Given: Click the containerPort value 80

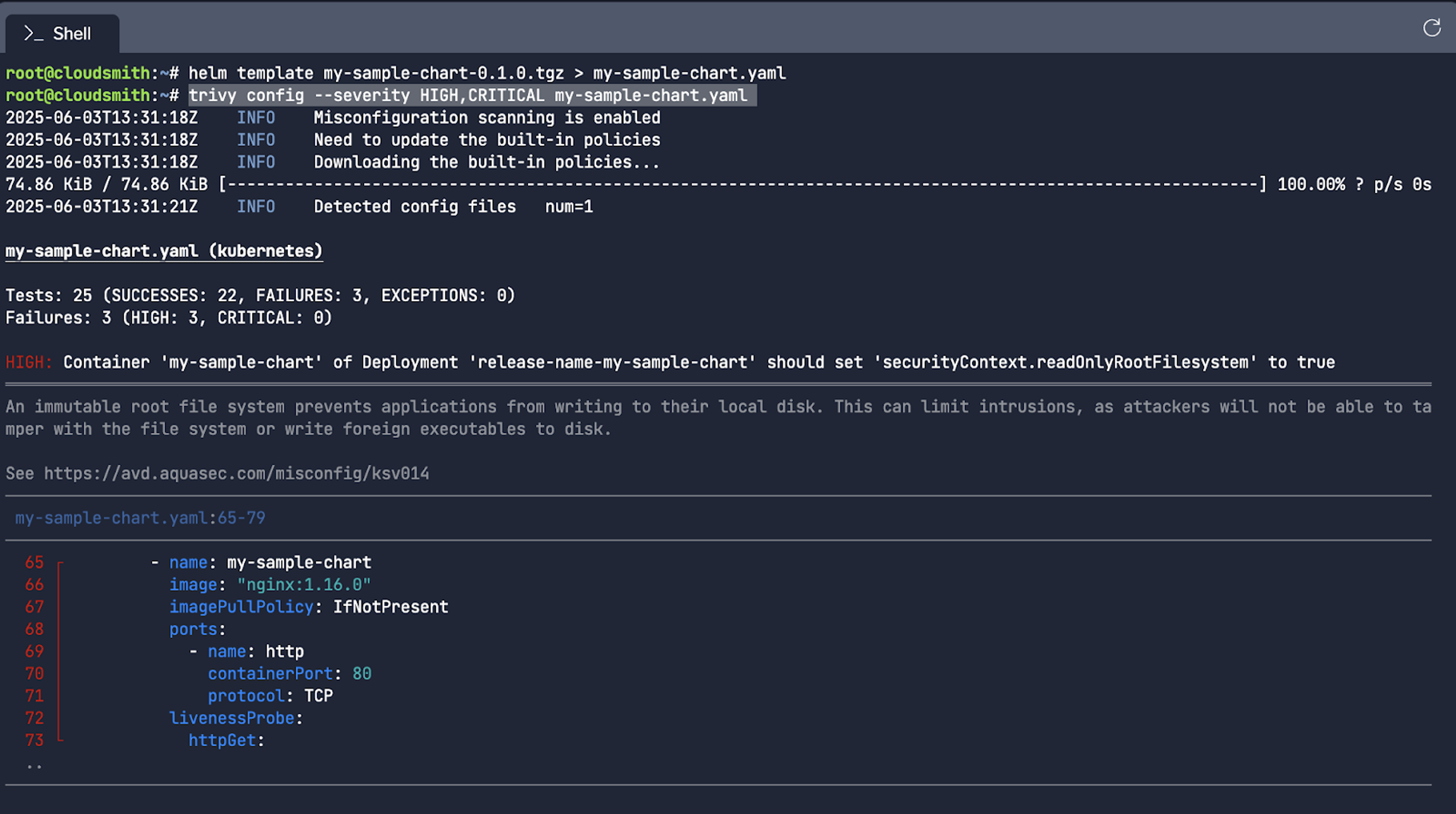Looking at the screenshot, I should [362, 674].
